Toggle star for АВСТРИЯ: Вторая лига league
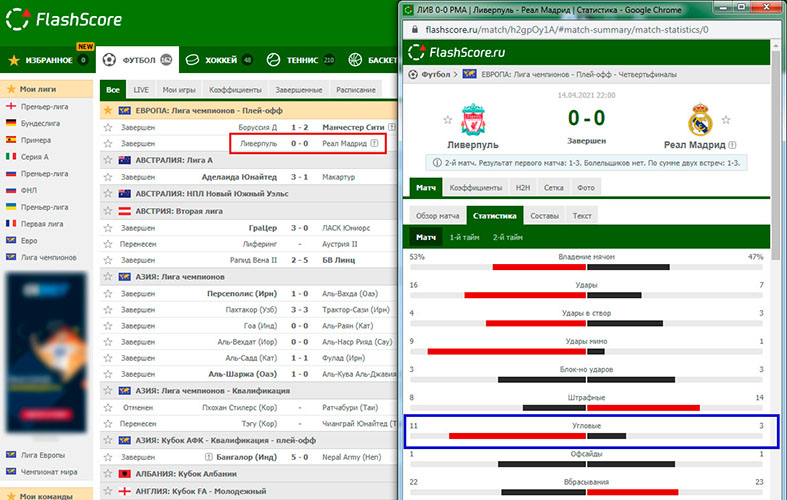The width and height of the screenshot is (787, 500). tap(107, 211)
